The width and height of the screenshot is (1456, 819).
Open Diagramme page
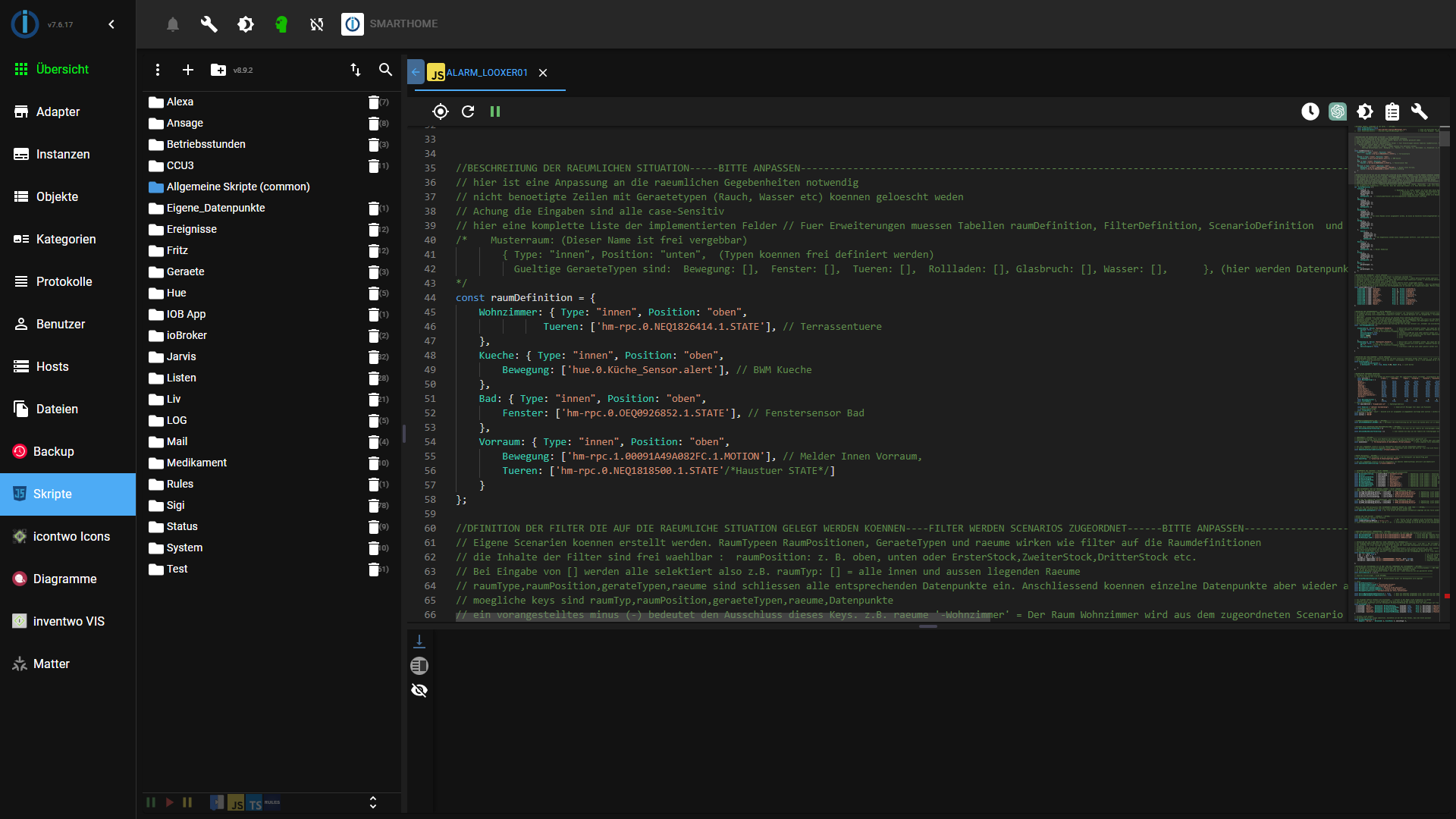tap(67, 579)
